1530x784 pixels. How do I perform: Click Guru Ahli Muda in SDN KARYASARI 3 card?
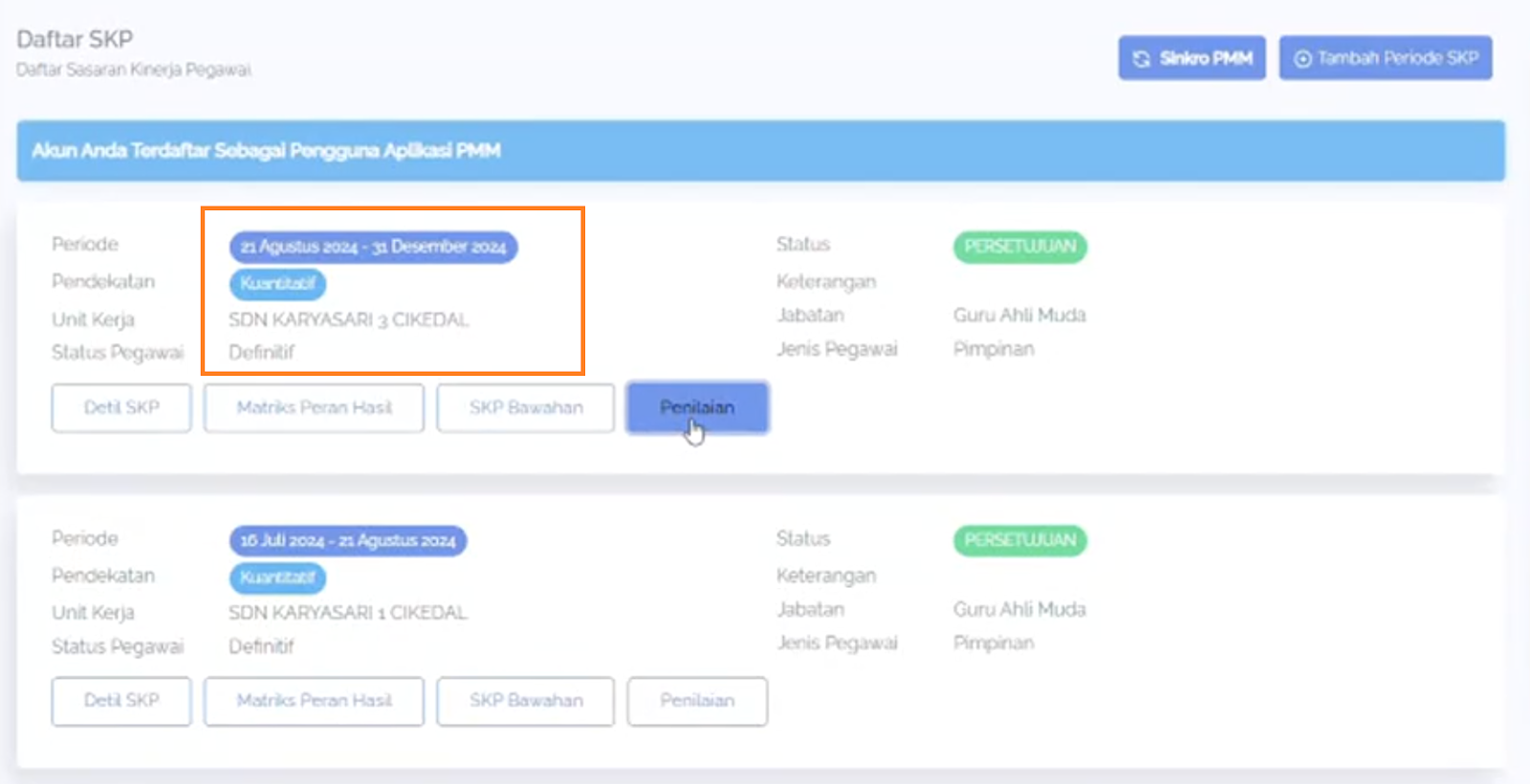coord(1019,316)
